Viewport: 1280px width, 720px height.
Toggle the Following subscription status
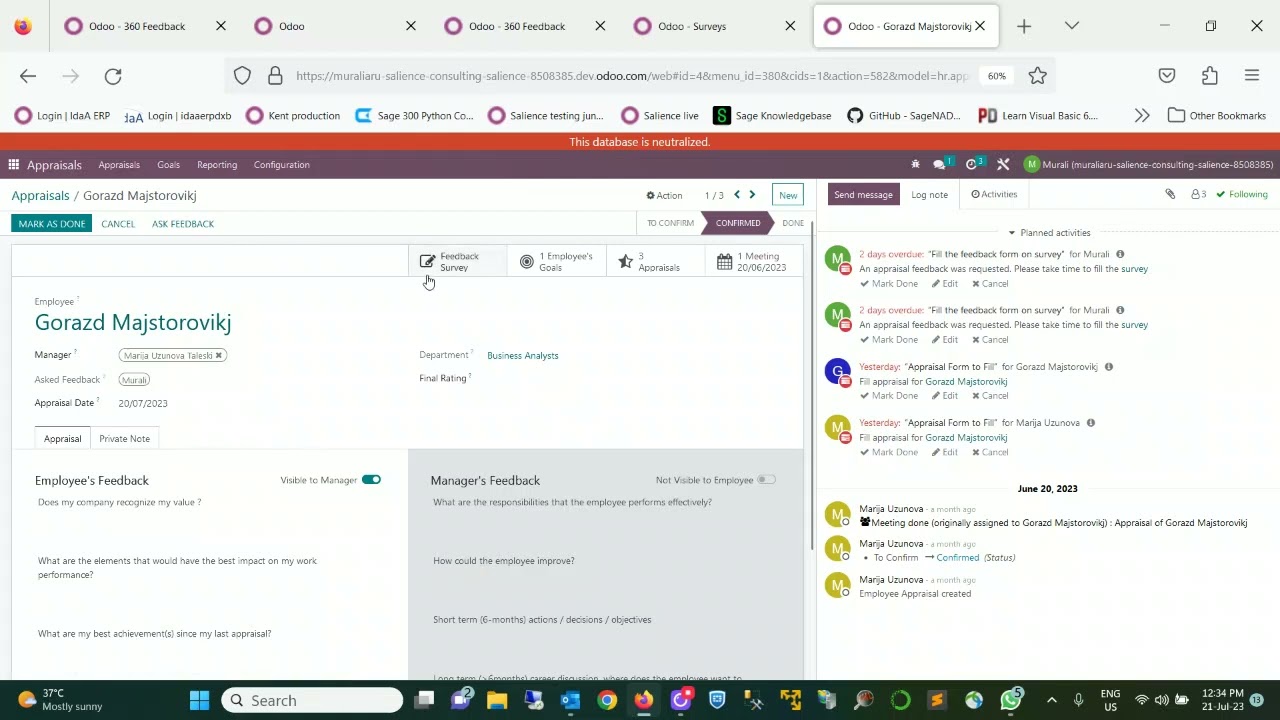pyautogui.click(x=1242, y=194)
